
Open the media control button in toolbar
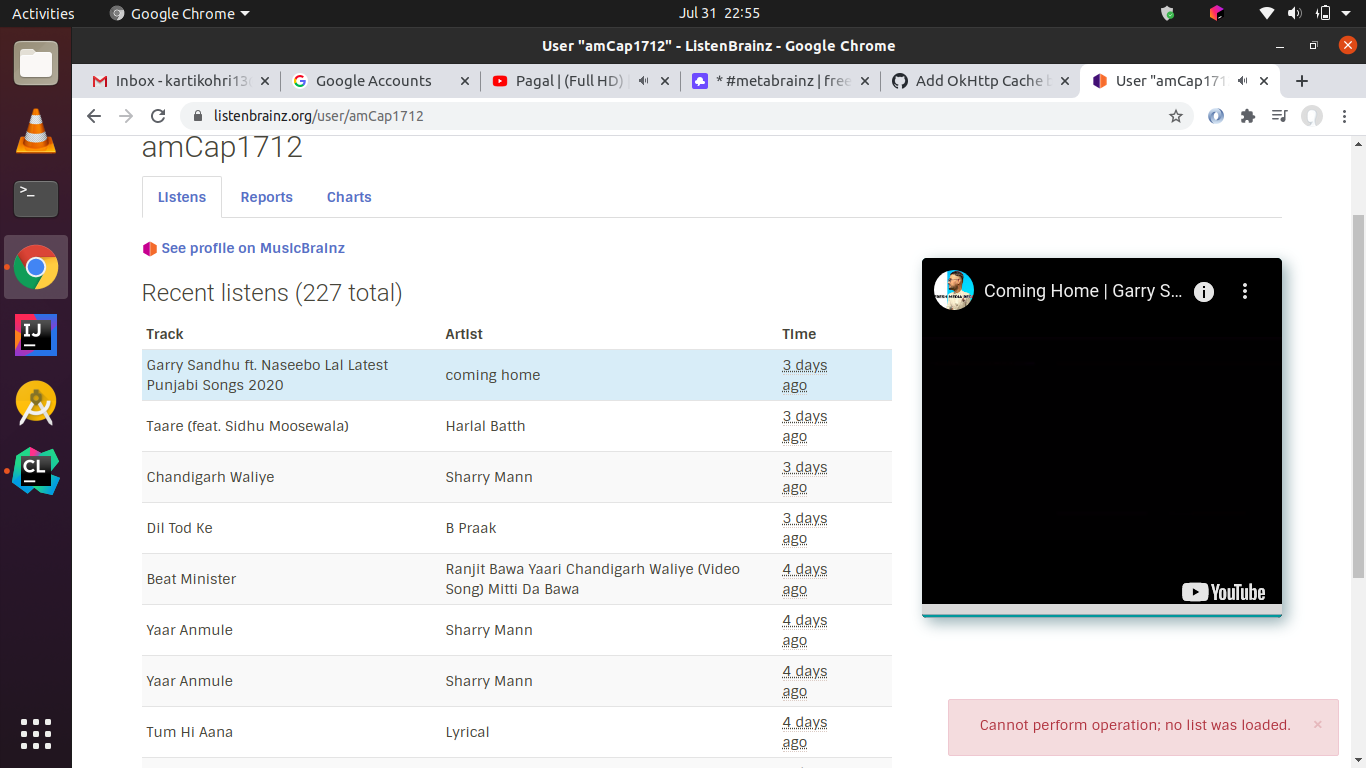[1280, 116]
